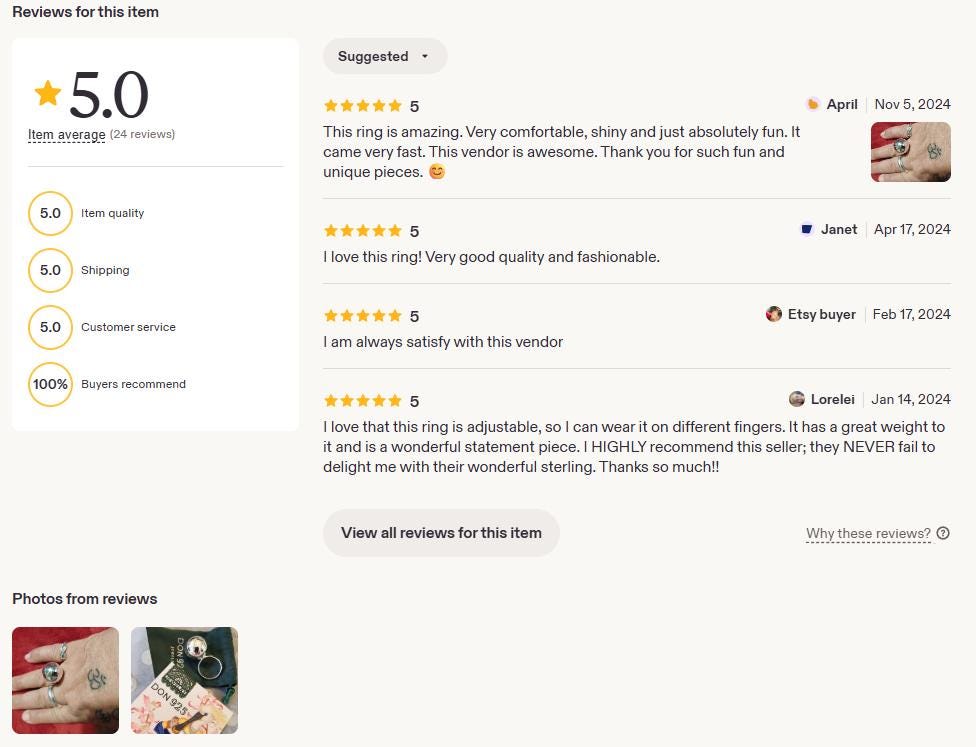This screenshot has height=747, width=976.
Task: Click the Item average link
Action: point(67,134)
